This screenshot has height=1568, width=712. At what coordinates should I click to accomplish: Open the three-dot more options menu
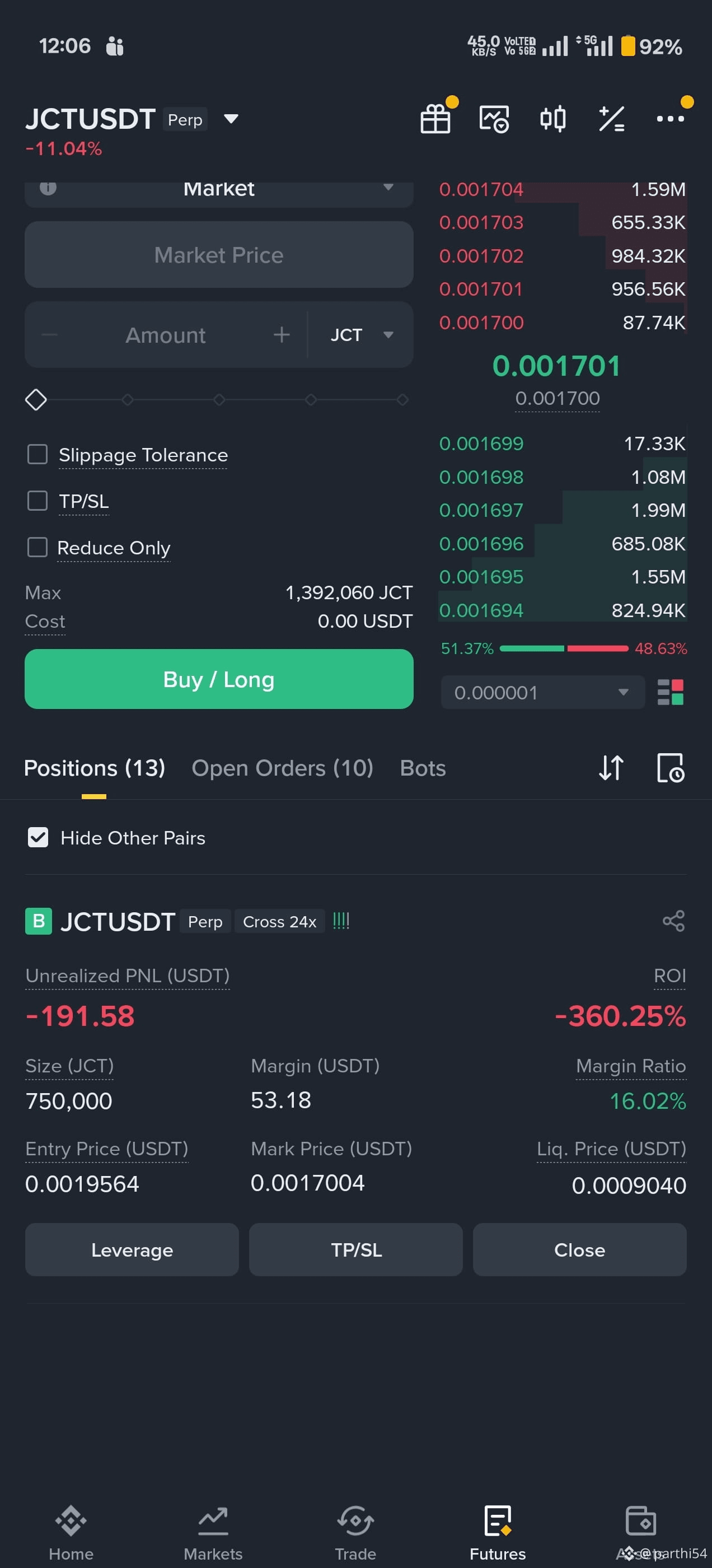point(670,119)
